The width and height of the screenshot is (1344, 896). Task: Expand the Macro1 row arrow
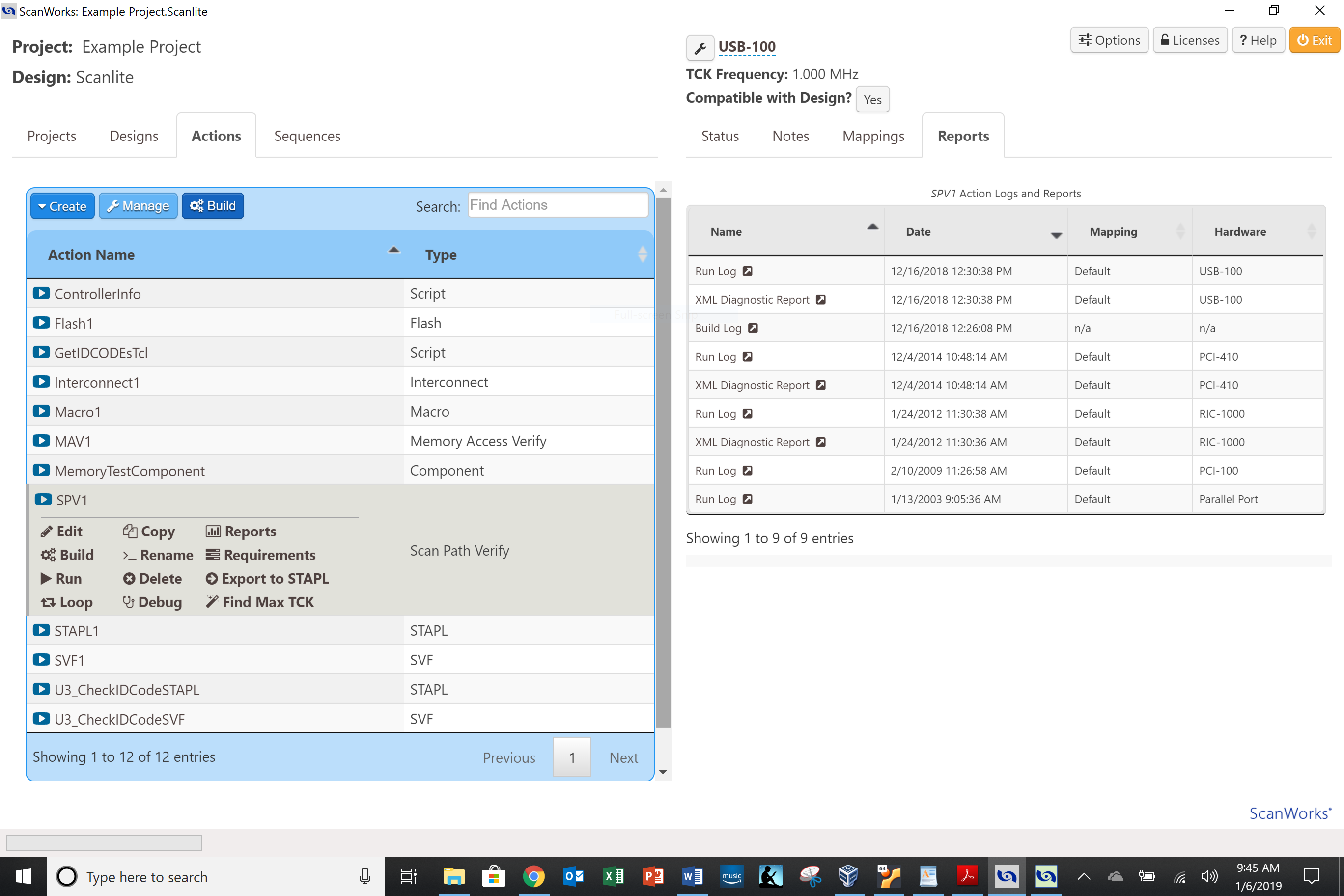(41, 412)
